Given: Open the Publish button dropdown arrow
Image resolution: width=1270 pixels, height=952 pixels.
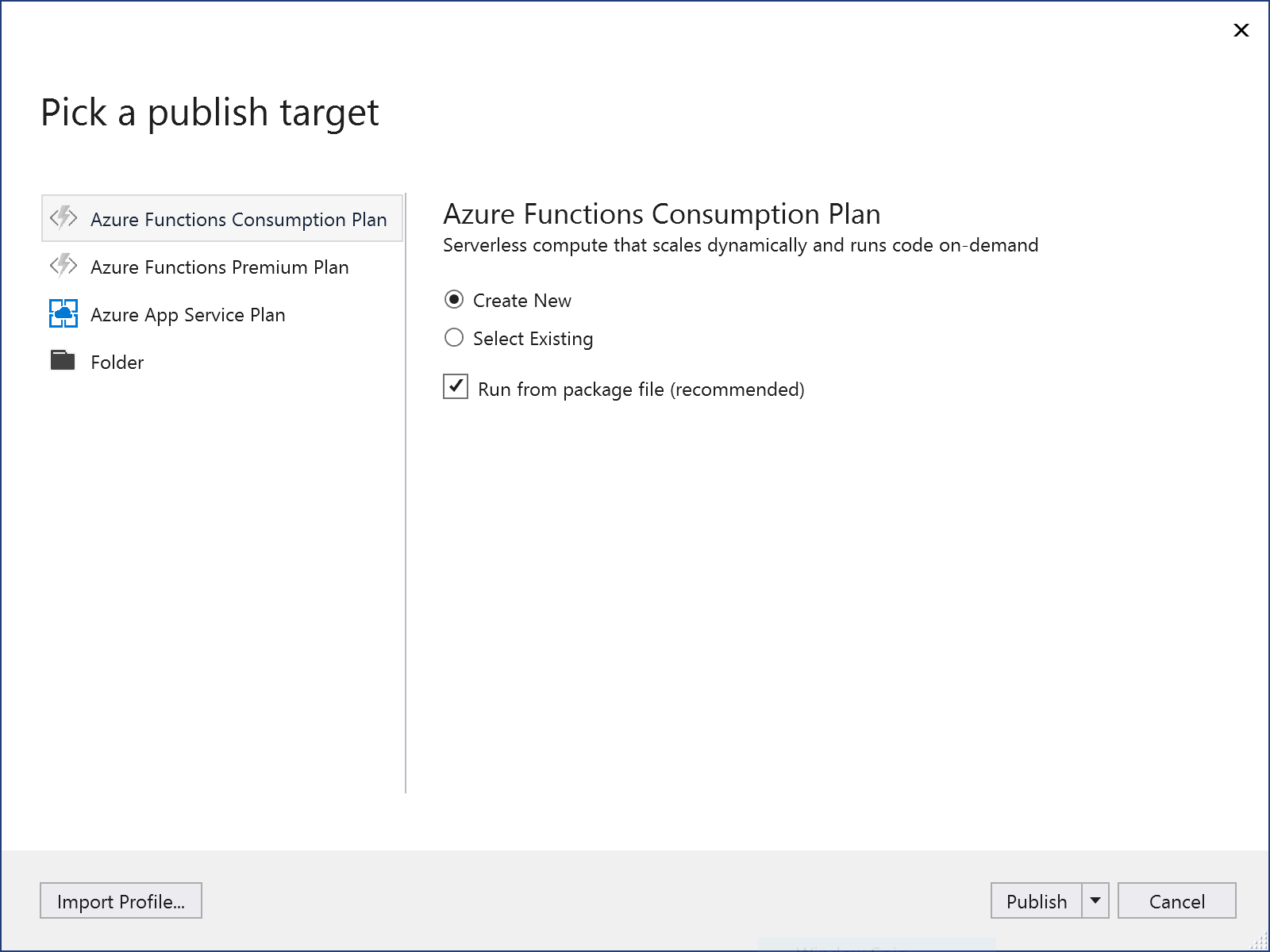Looking at the screenshot, I should [x=1095, y=900].
